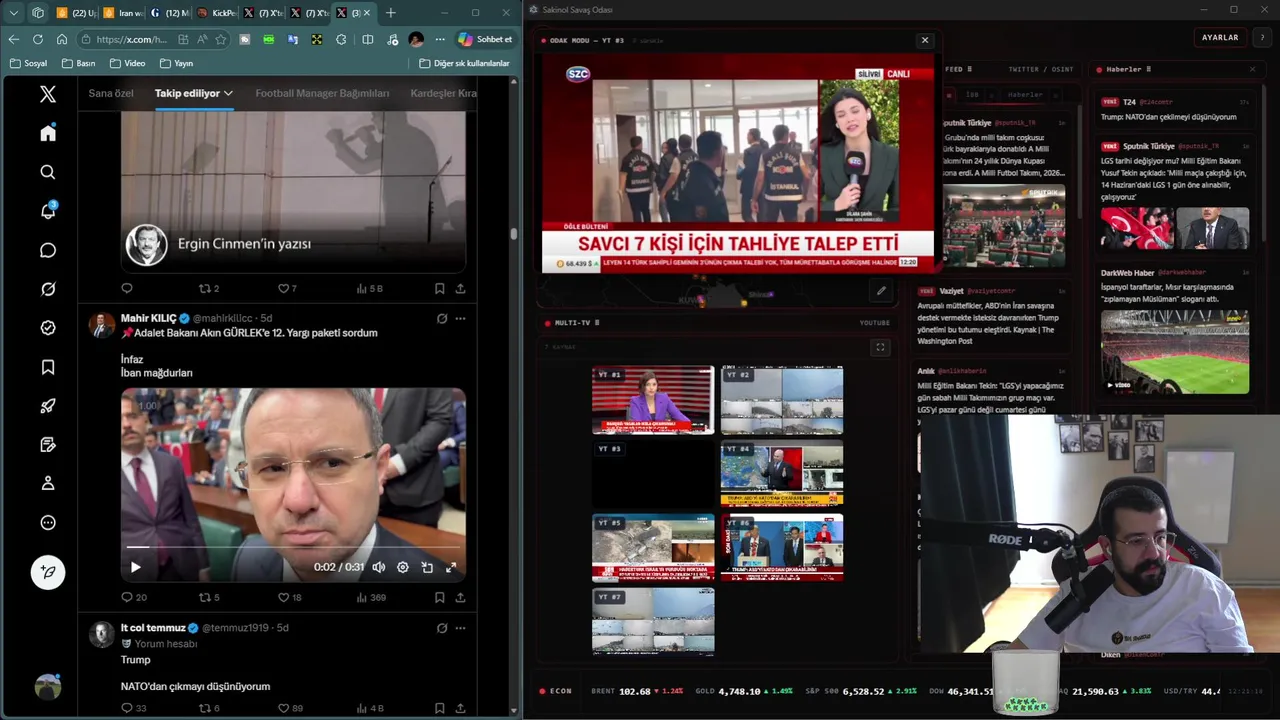Open Grok icon in X sidebar
Viewport: 1280px width, 720px height.
(x=48, y=289)
